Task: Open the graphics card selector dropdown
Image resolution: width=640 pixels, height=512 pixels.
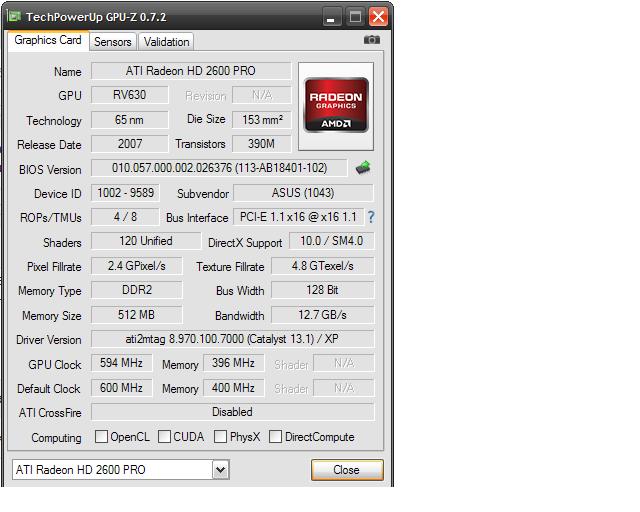Action: (x=220, y=470)
